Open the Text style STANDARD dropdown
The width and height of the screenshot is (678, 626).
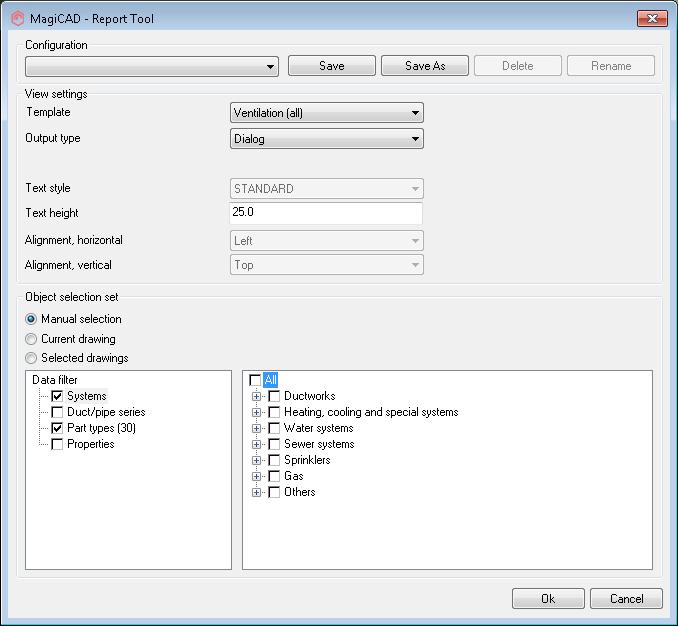326,189
